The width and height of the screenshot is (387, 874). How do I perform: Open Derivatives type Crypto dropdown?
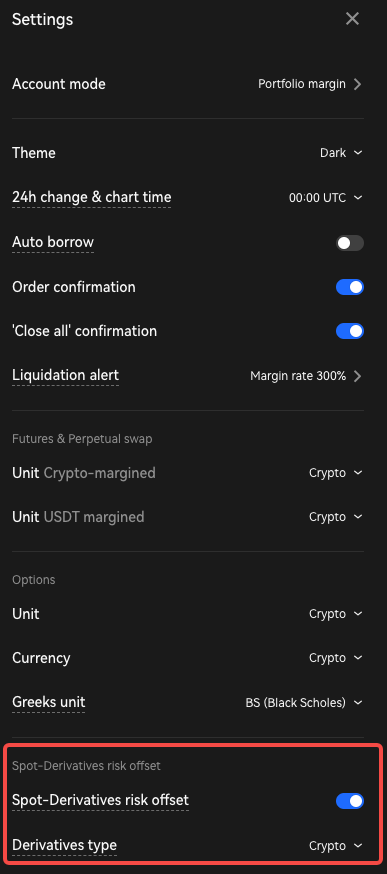tap(336, 846)
